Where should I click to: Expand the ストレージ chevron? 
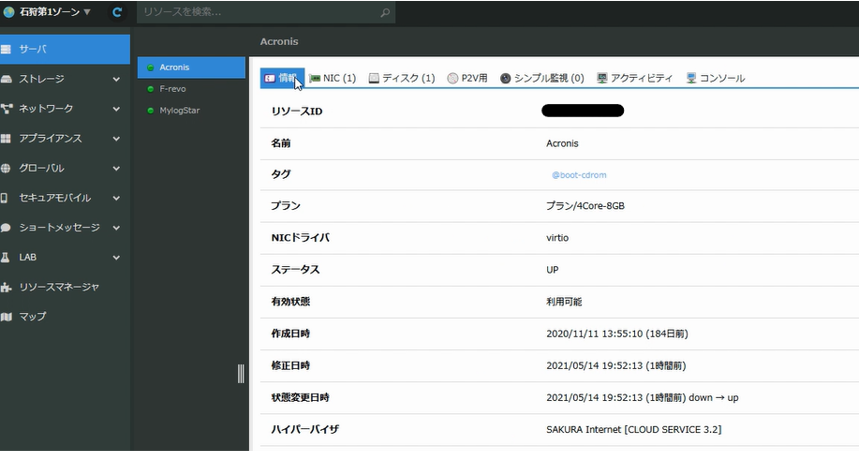tap(116, 79)
